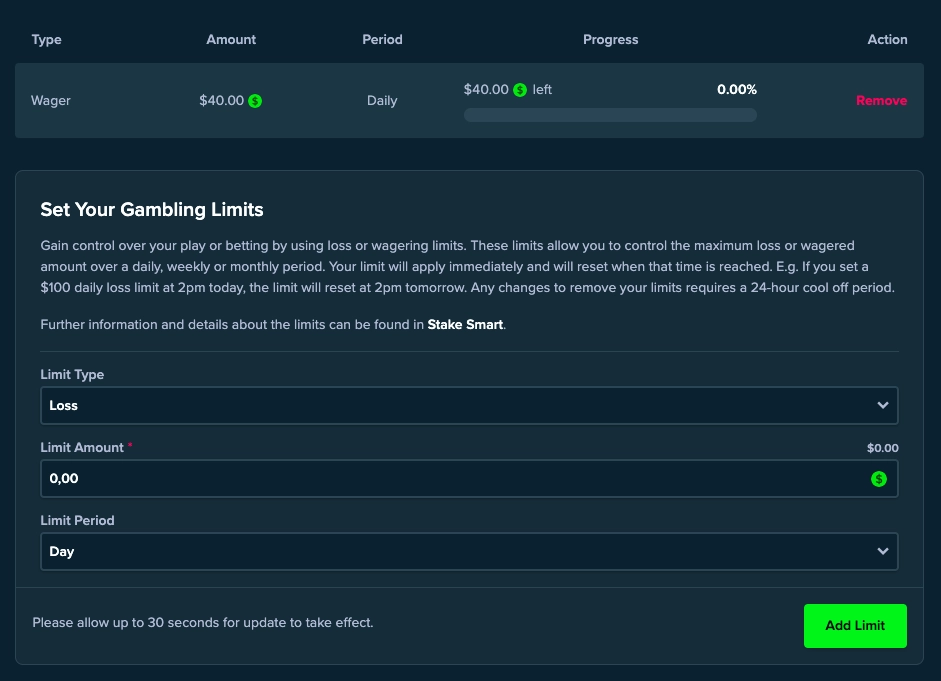The image size is (941, 681).
Task: Click the dollar coin icon next to $40.00 left
Action: tap(518, 89)
